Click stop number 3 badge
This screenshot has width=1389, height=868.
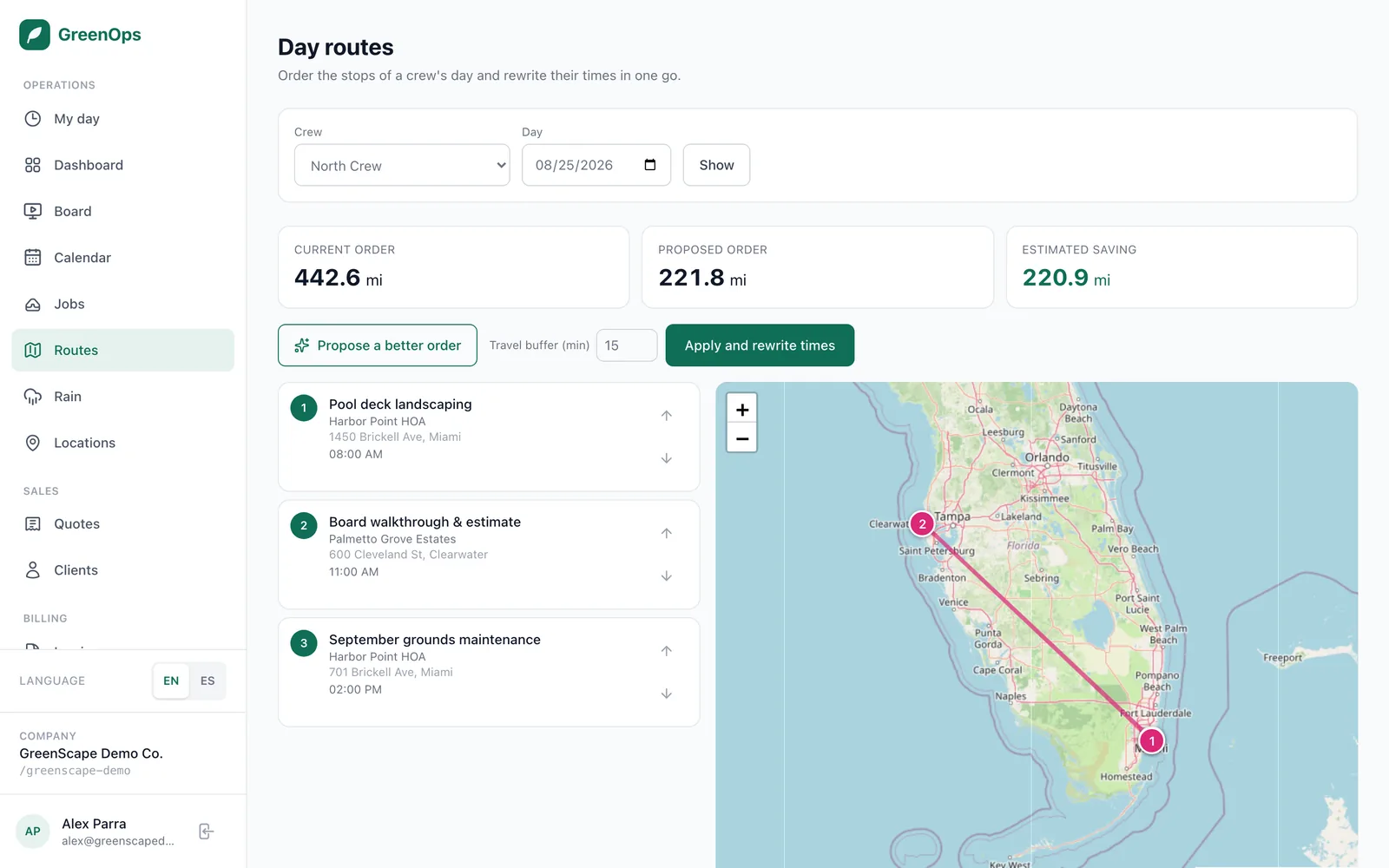304,643
